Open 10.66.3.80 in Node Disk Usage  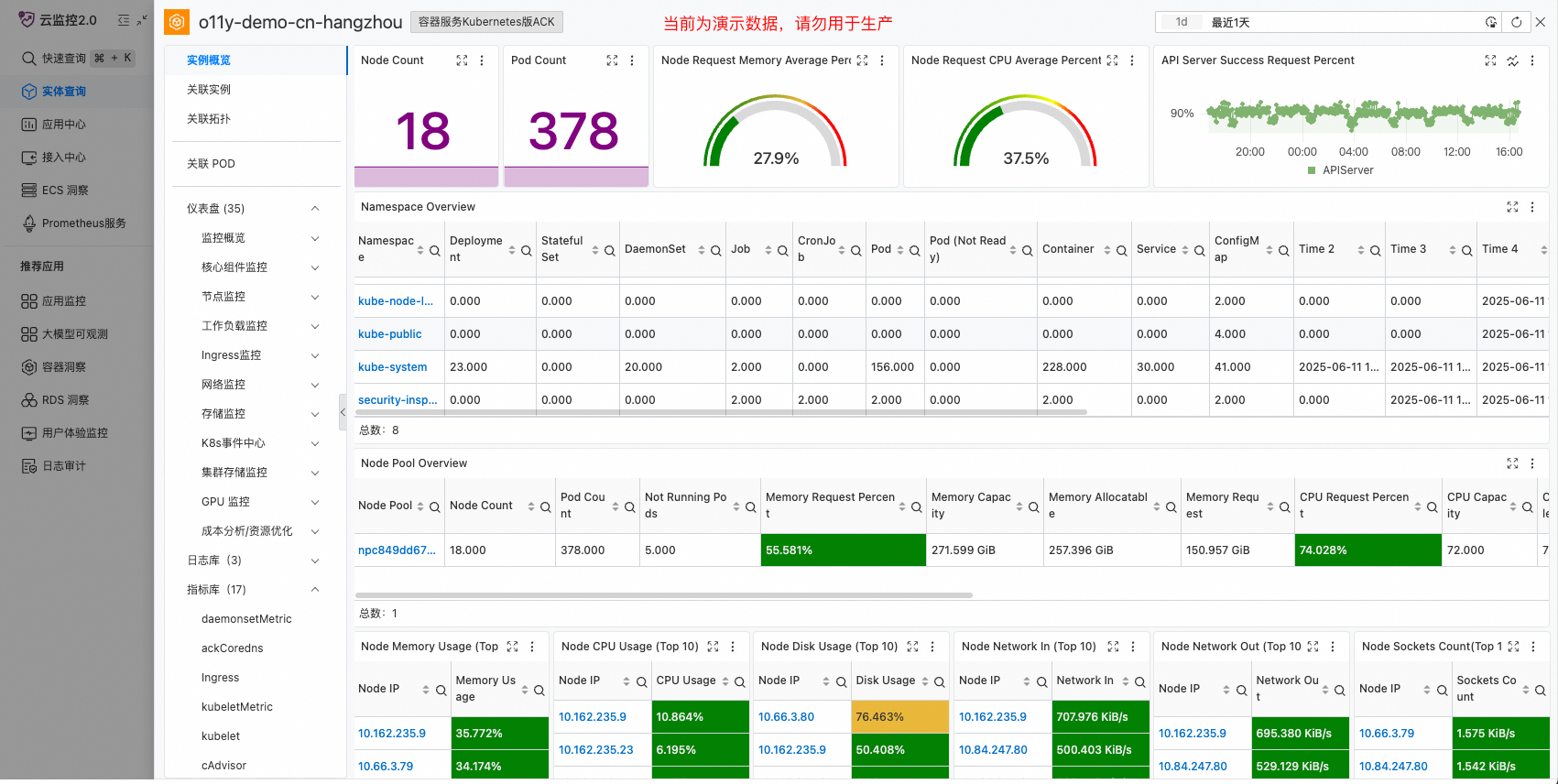[x=786, y=717]
